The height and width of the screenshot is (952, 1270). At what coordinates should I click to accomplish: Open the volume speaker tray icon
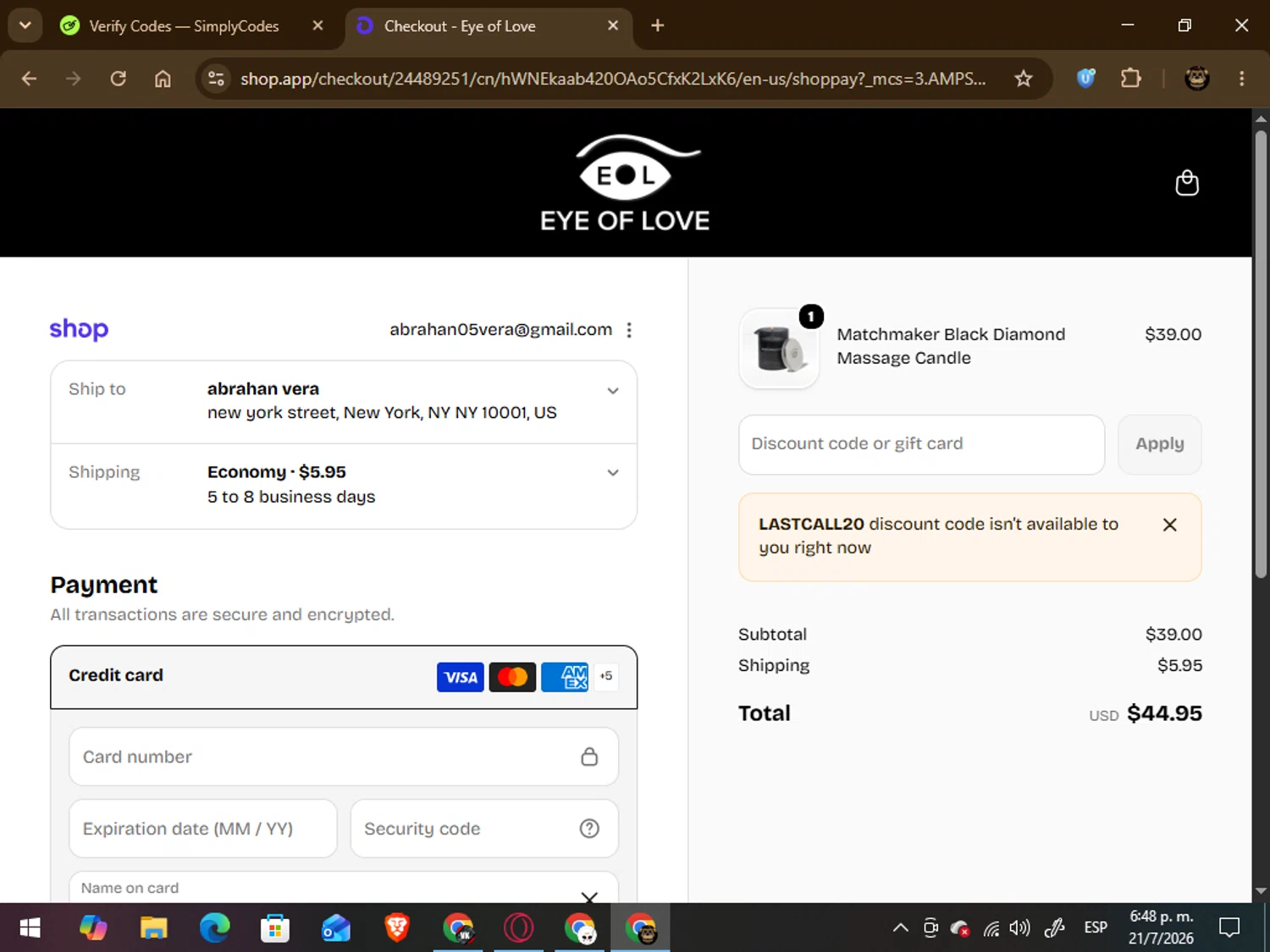(1020, 927)
